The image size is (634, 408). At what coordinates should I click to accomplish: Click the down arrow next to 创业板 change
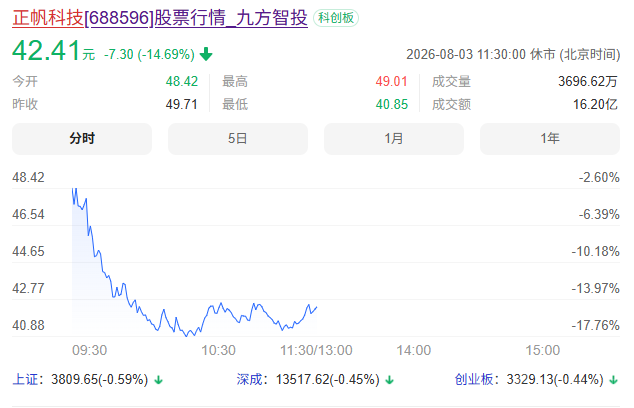(614, 380)
